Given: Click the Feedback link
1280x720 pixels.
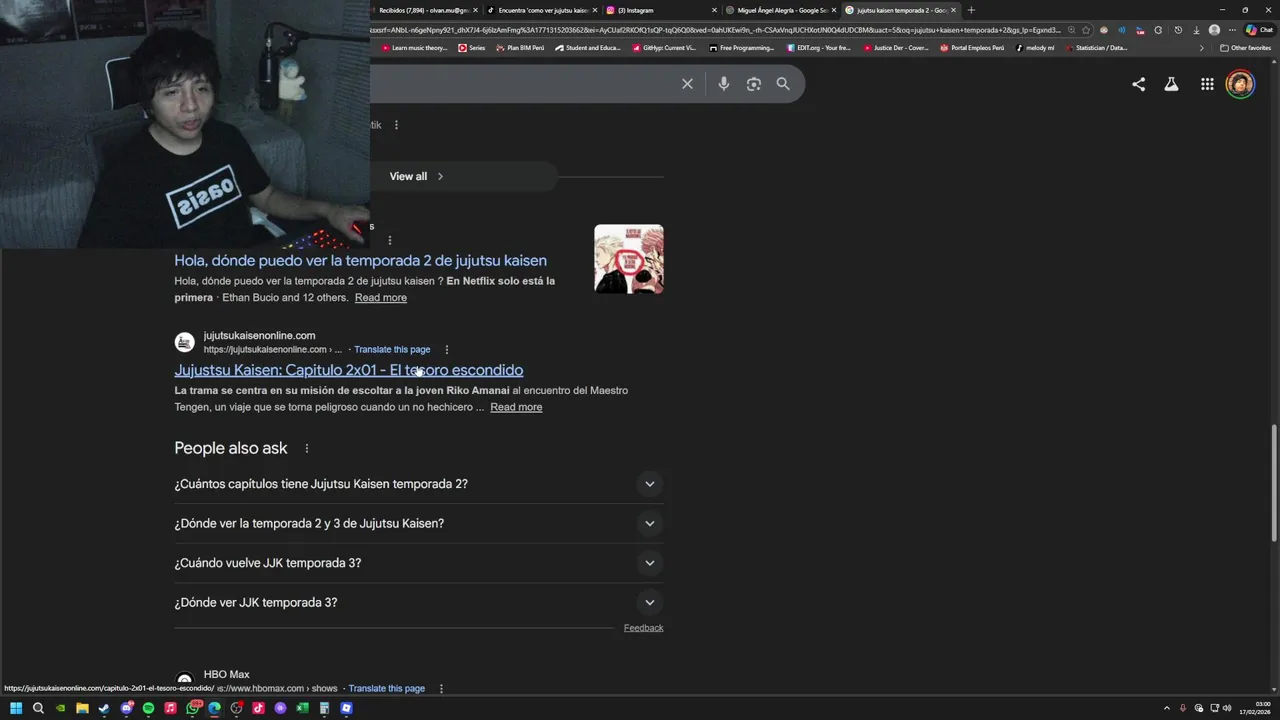Looking at the screenshot, I should [x=643, y=628].
